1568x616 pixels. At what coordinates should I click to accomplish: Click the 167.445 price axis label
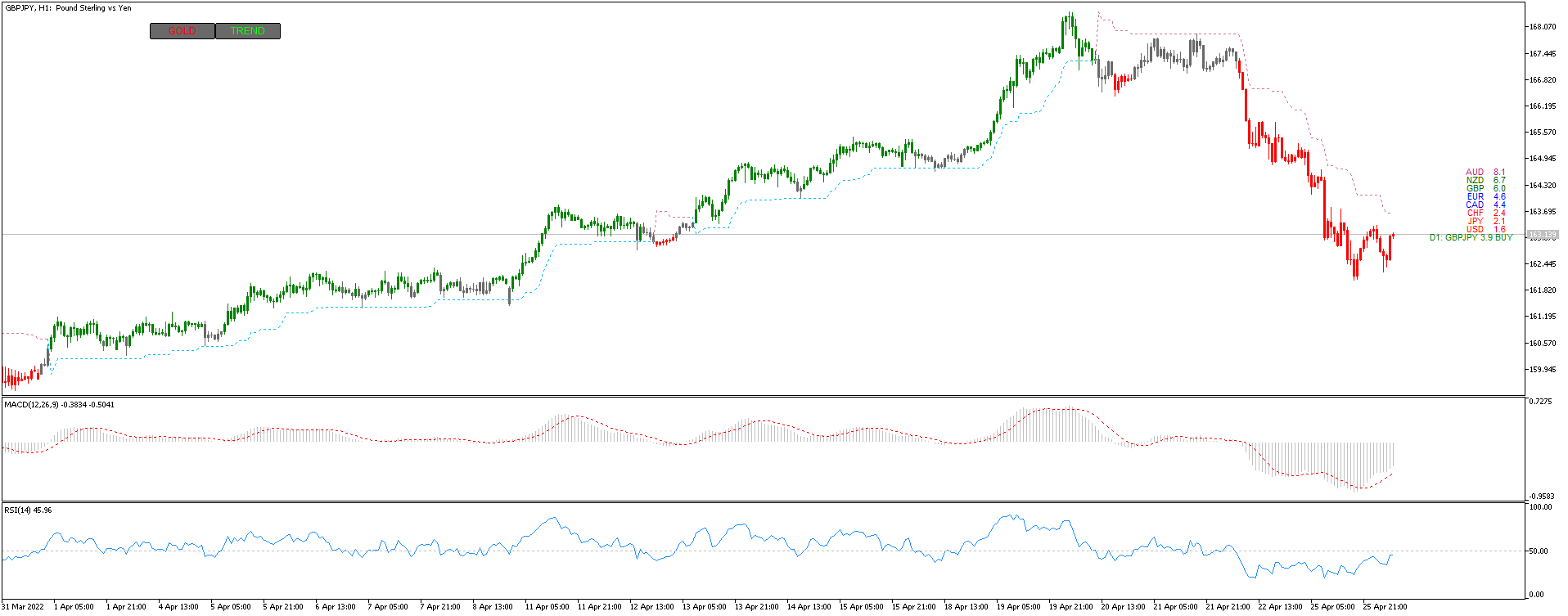click(x=1543, y=54)
